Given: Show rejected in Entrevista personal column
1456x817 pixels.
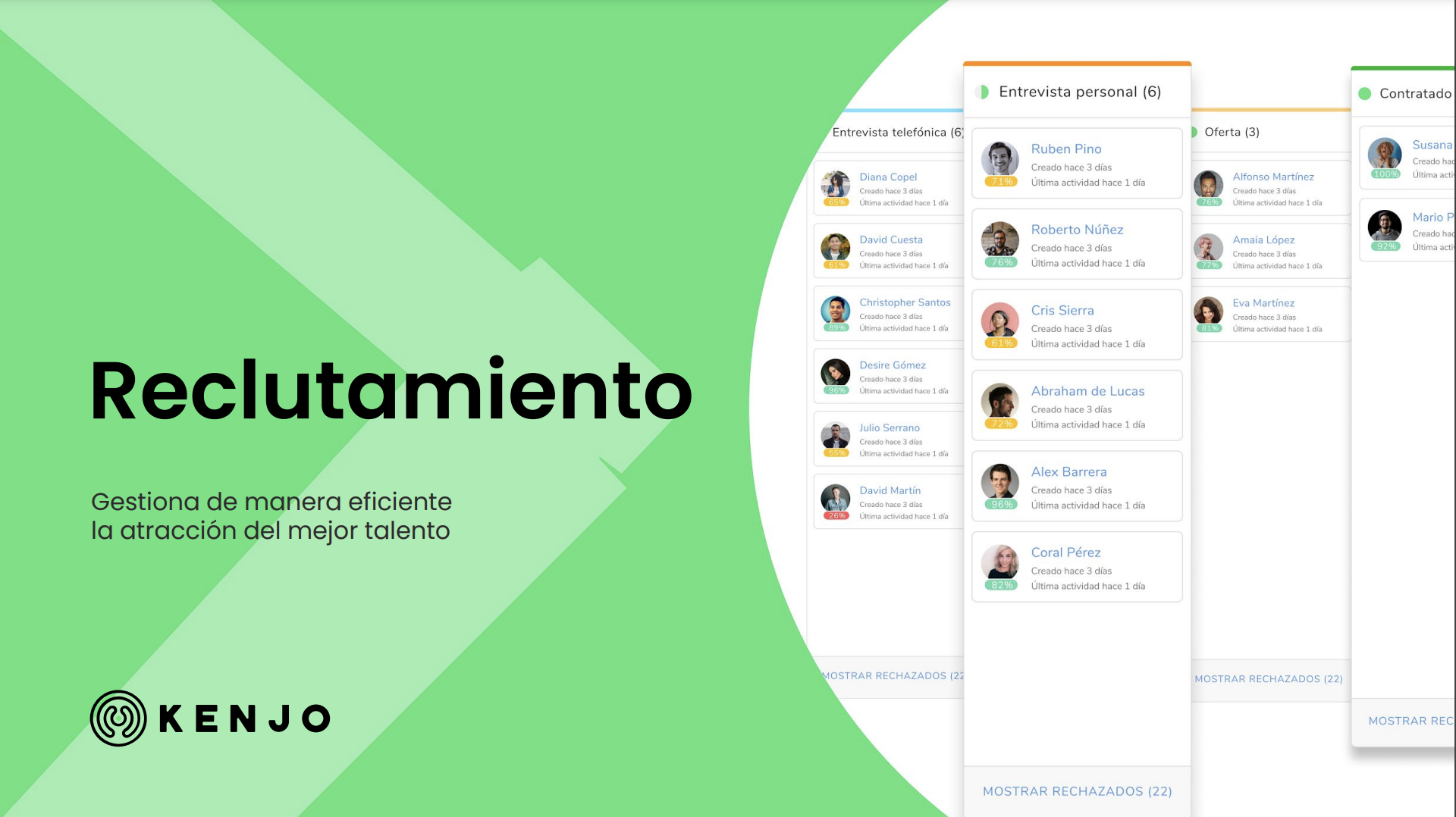Looking at the screenshot, I should tap(1078, 791).
